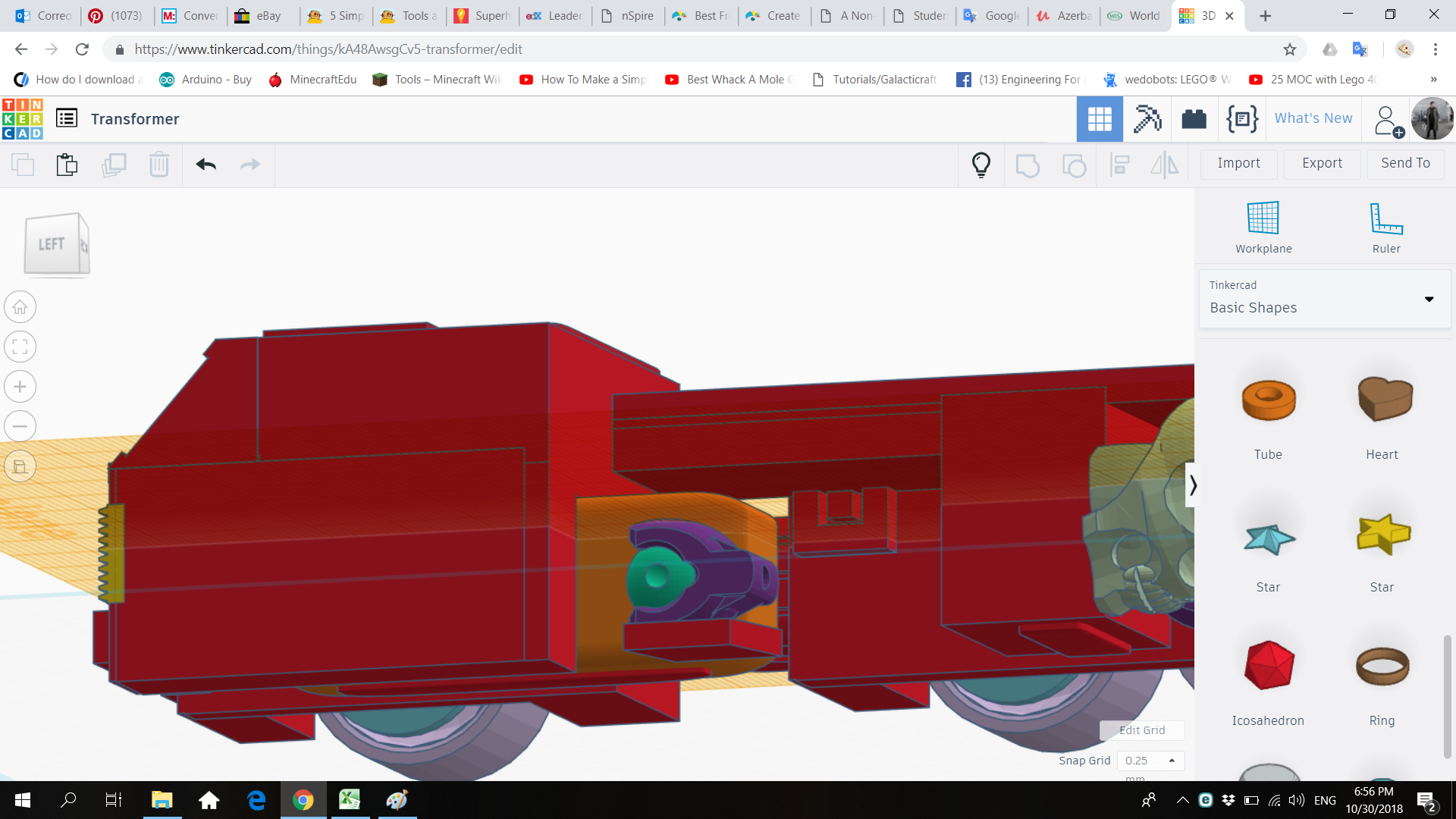Undo the last action
This screenshot has height=819, width=1456.
pos(205,165)
